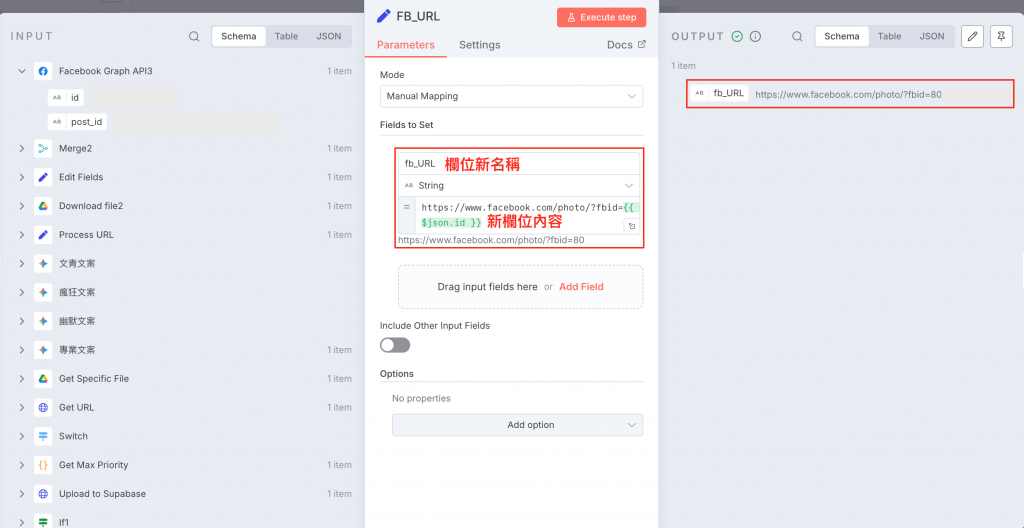Click the 文青文案 Gemini icon
This screenshot has height=528, width=1024.
[43, 263]
